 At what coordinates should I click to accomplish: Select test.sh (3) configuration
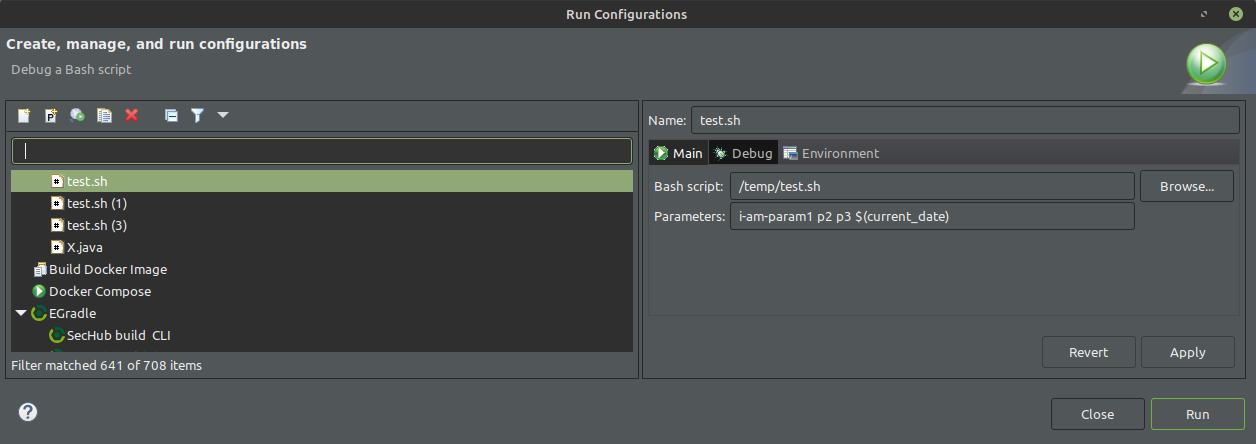click(97, 225)
